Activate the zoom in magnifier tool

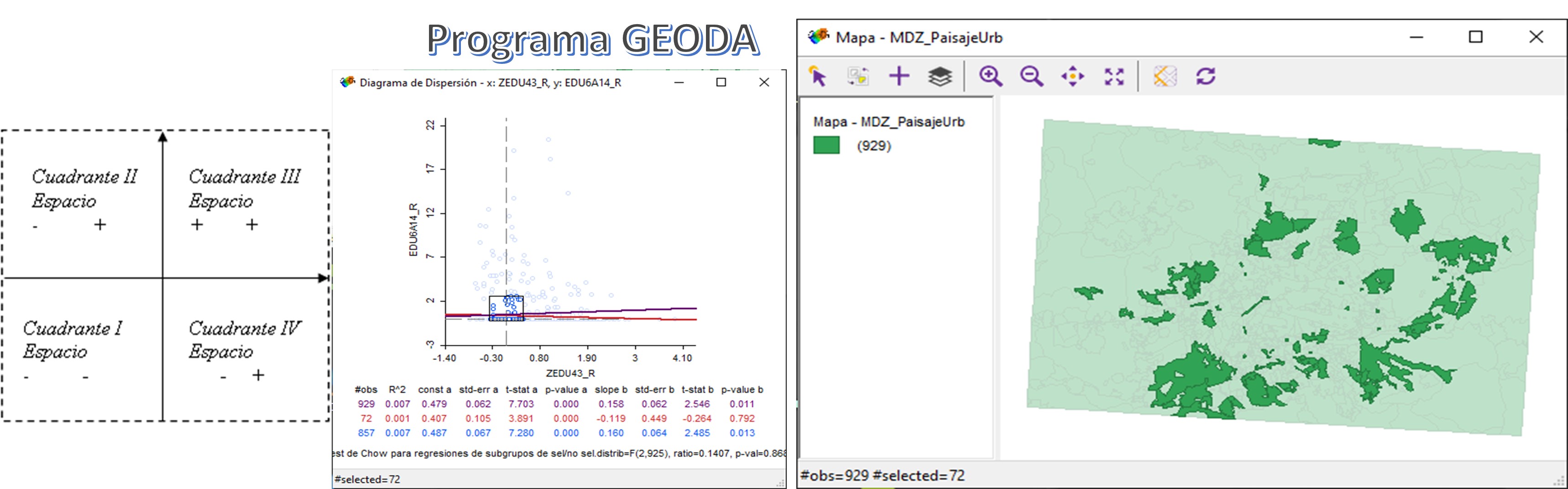pyautogui.click(x=990, y=77)
